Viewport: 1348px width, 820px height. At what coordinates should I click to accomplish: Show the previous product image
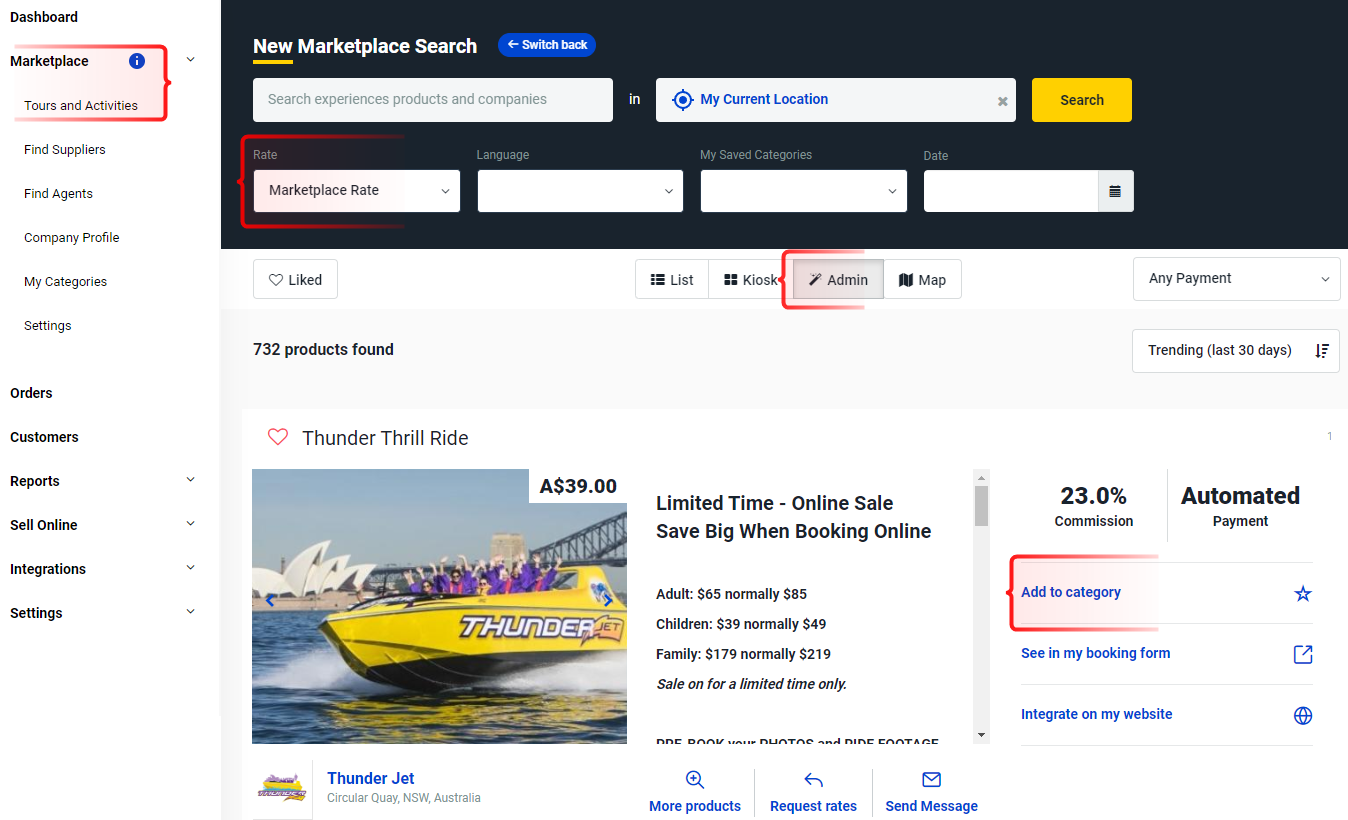pos(269,601)
